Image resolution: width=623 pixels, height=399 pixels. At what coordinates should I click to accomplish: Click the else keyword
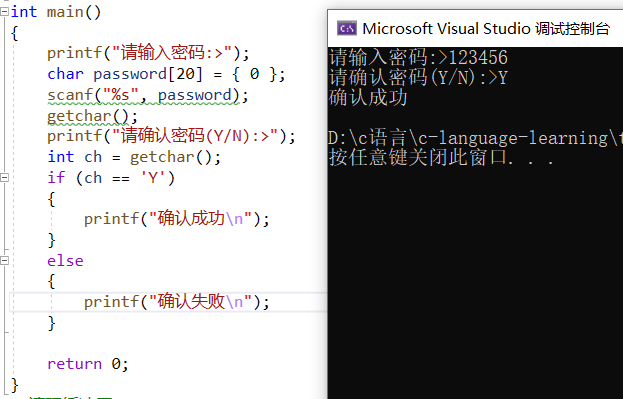[65, 261]
